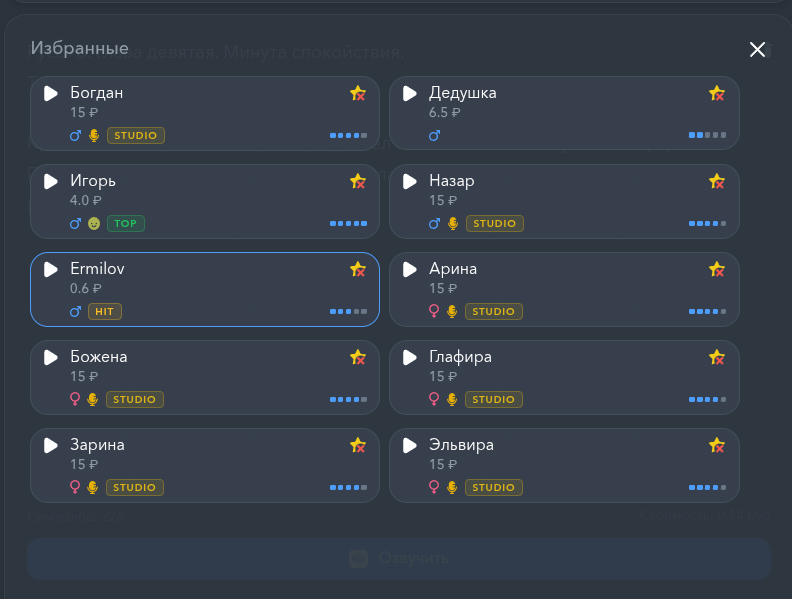Play the Арина voice preview
This screenshot has height=599, width=792.
click(x=410, y=269)
